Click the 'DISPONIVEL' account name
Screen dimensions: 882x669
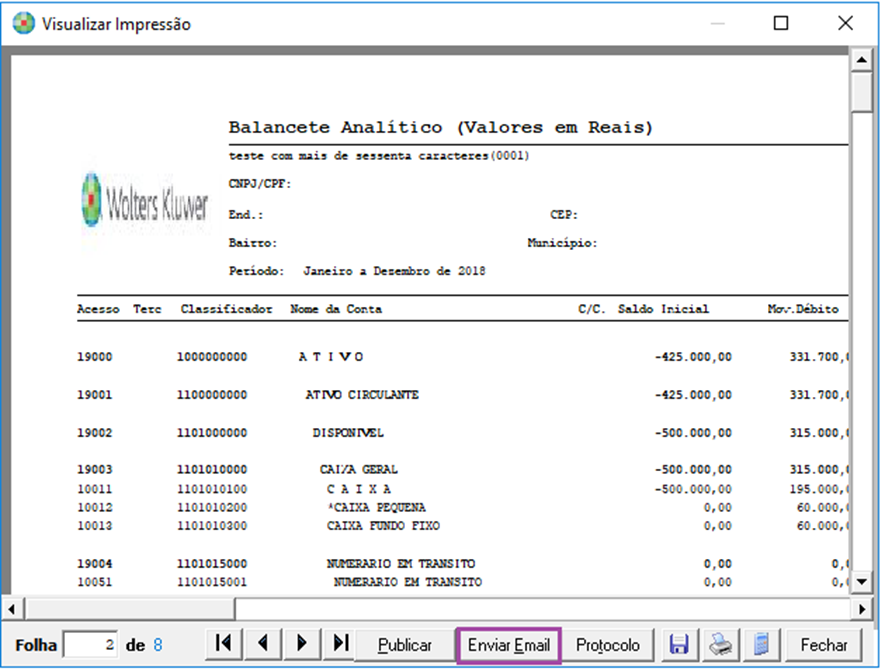pyautogui.click(x=348, y=433)
